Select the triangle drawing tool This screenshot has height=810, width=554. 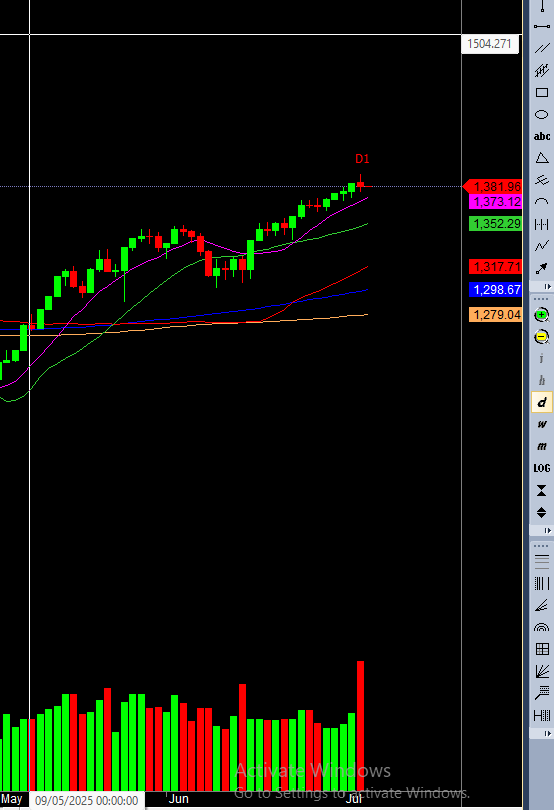click(542, 158)
